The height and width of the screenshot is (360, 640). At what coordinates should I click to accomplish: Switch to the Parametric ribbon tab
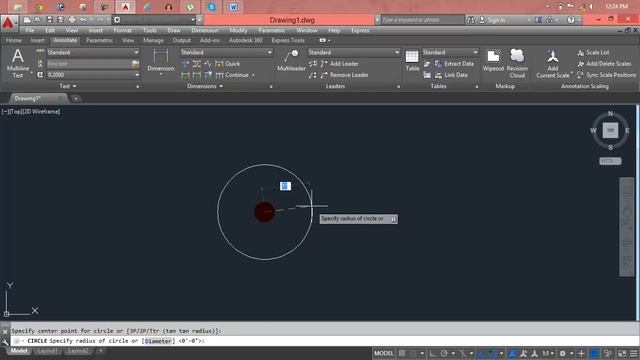pyautogui.click(x=99, y=40)
